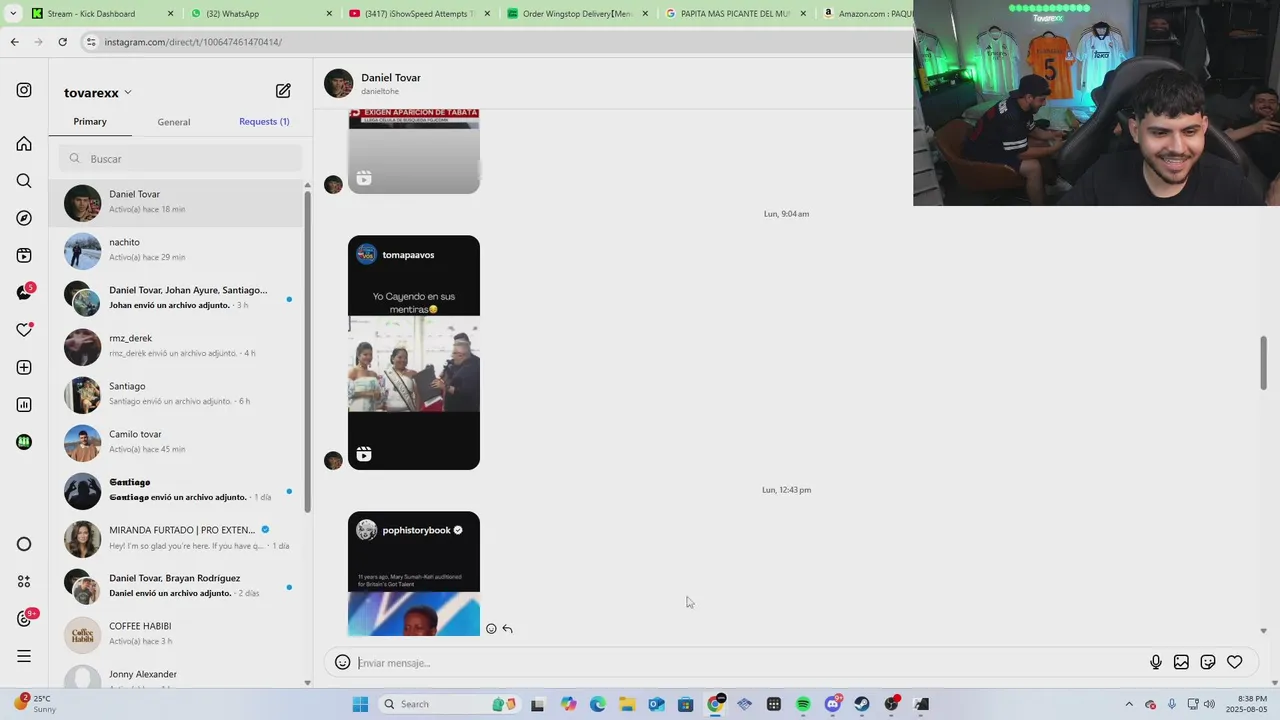This screenshot has width=1280, height=720.
Task: Open nachito conversation
Action: coord(178,251)
